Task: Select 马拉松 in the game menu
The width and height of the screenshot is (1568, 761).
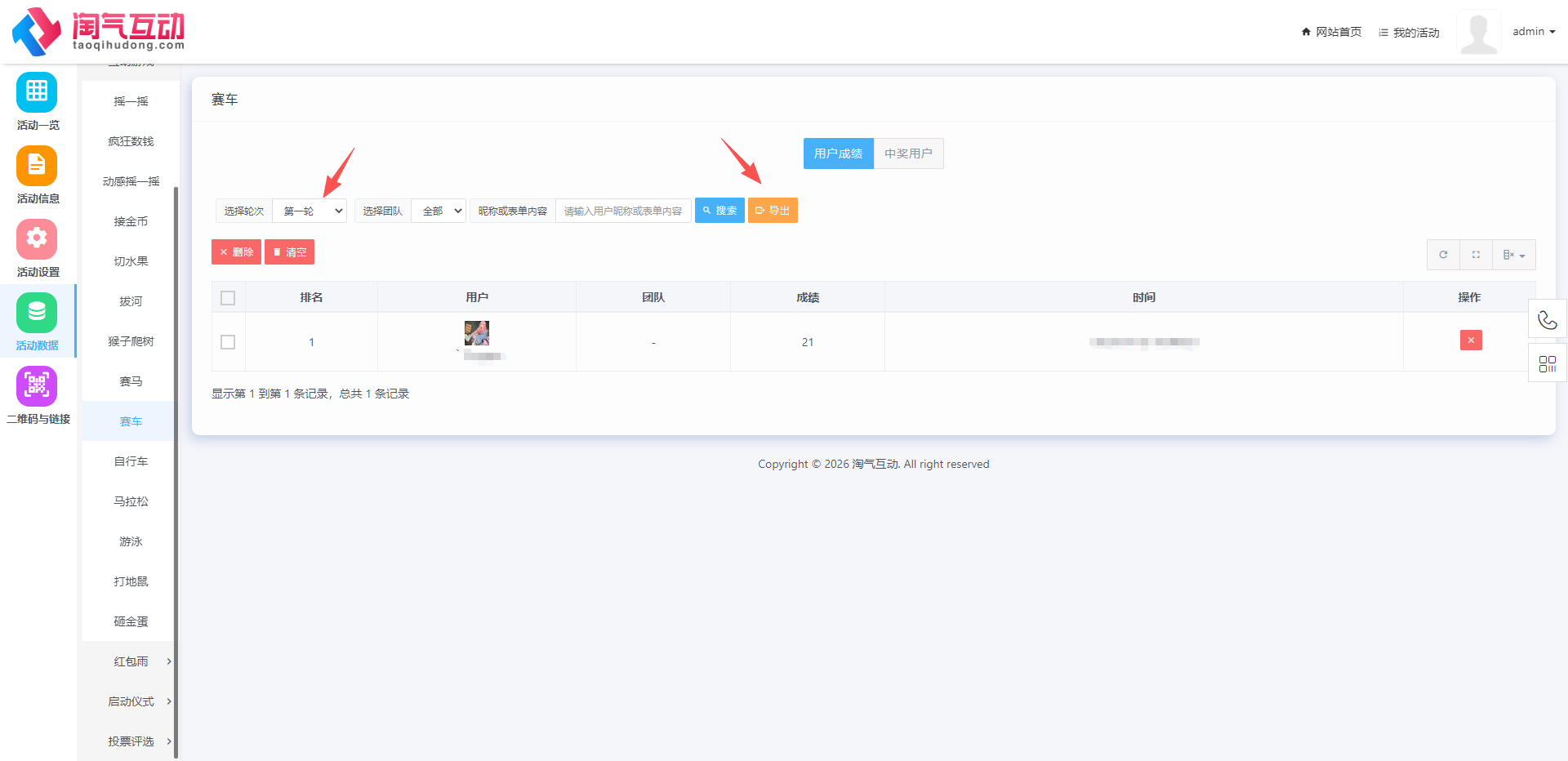Action: [x=131, y=501]
